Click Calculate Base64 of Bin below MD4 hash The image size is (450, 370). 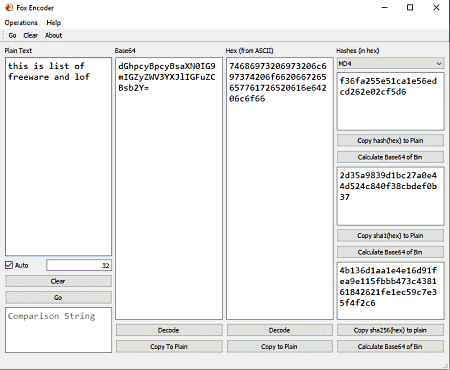click(x=390, y=157)
